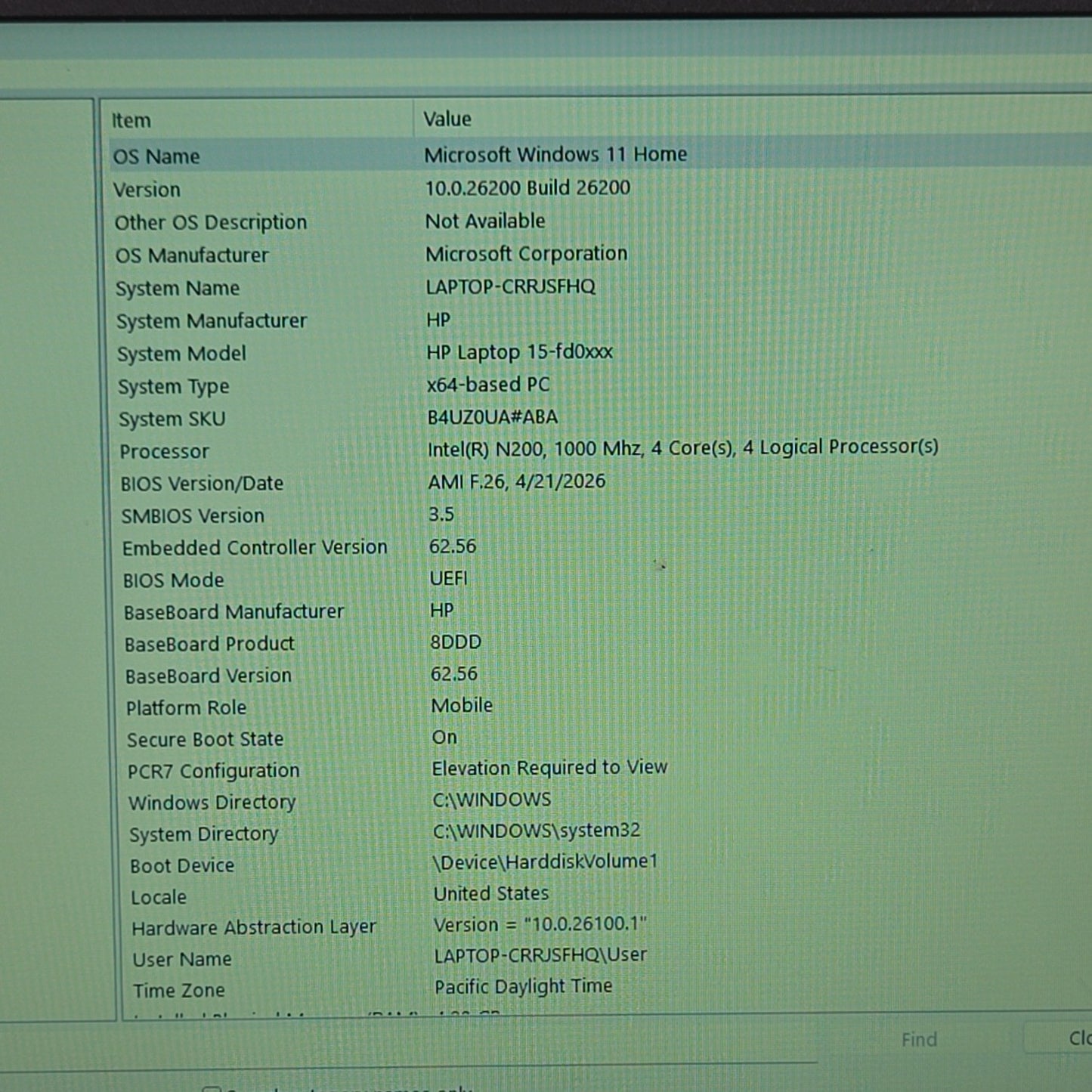
Task: Select the "Platform Role" item
Action: coord(187,708)
